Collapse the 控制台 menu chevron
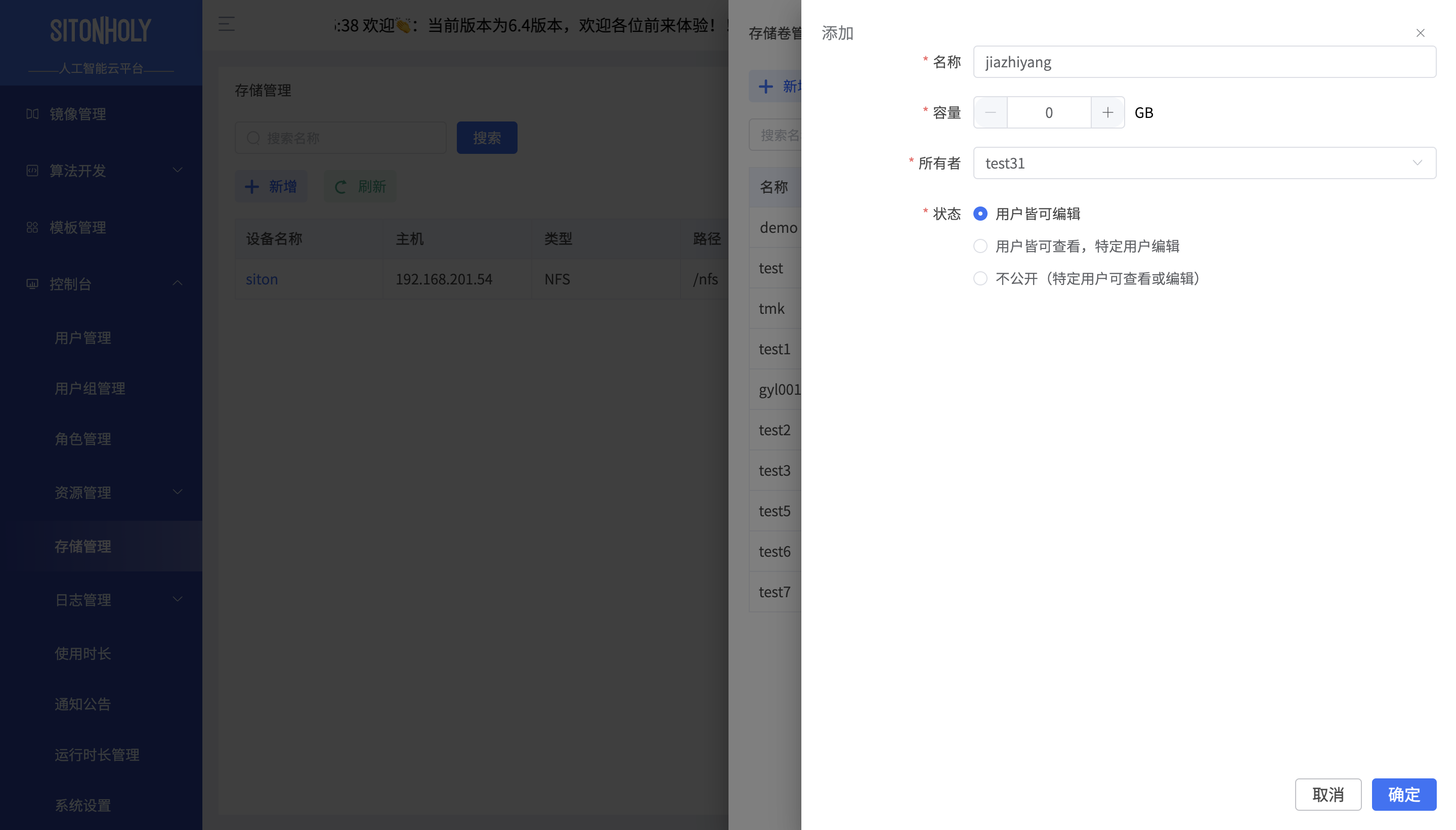This screenshot has width=1456, height=830. pos(177,283)
